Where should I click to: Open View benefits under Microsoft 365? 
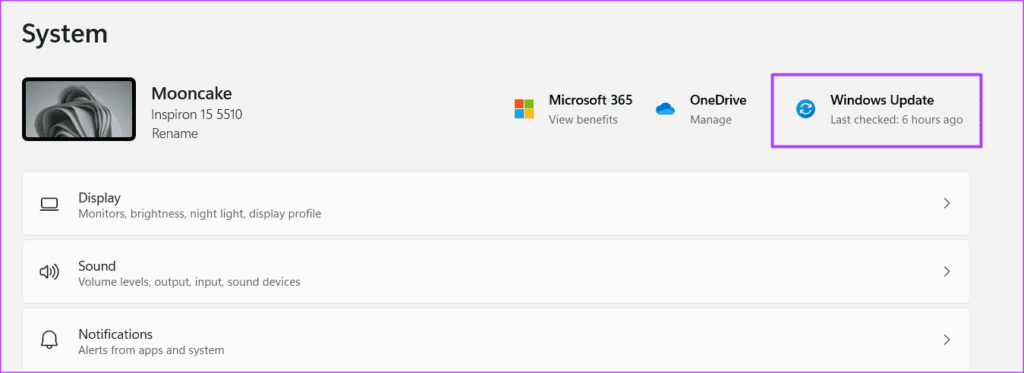[x=583, y=120]
